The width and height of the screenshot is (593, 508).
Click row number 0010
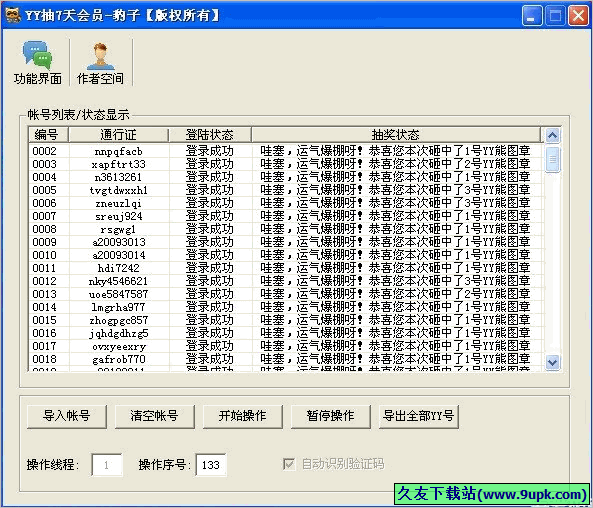click(x=45, y=255)
